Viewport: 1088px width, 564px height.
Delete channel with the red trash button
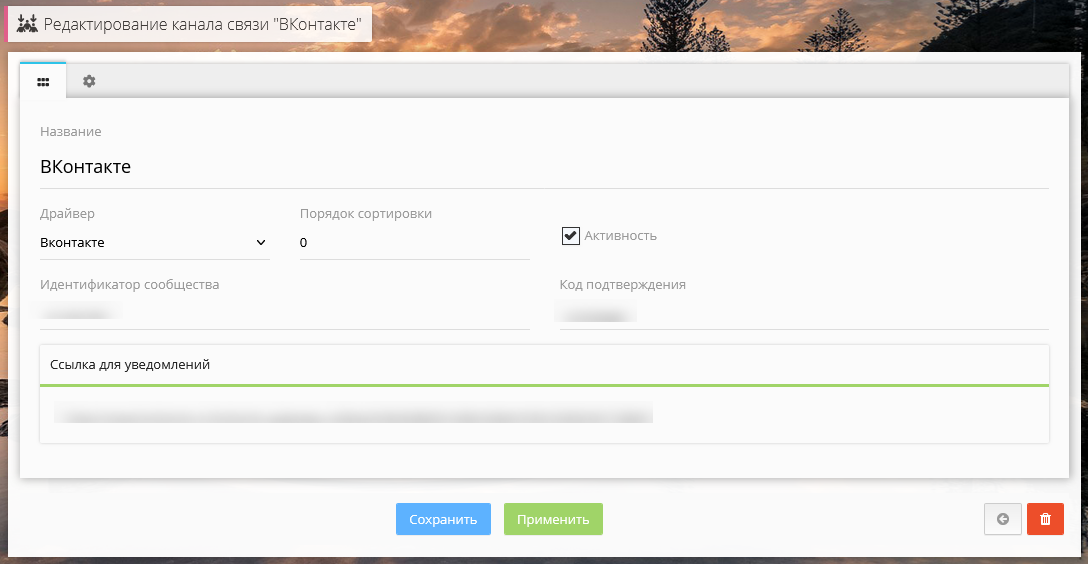point(1045,519)
